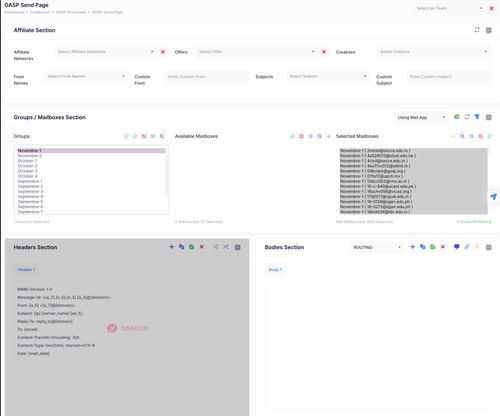Switch to the Body 1 tab
The width and height of the screenshot is (500, 416).
coord(275,270)
